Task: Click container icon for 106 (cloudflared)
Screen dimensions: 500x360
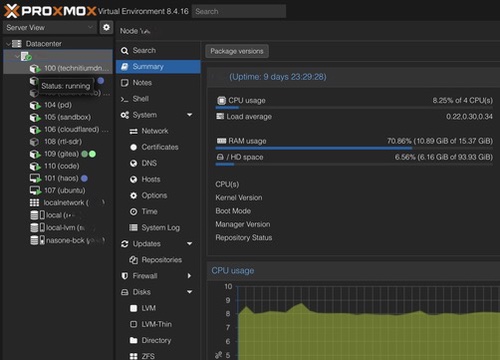Action: click(35, 129)
